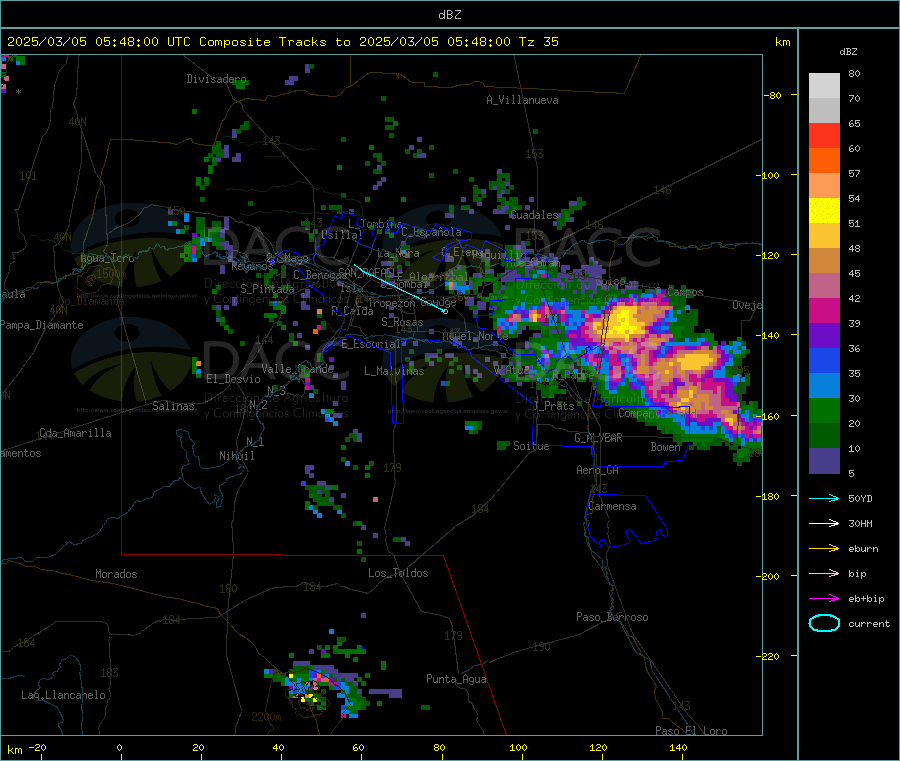Click the L_Malvinas place label

tap(394, 371)
